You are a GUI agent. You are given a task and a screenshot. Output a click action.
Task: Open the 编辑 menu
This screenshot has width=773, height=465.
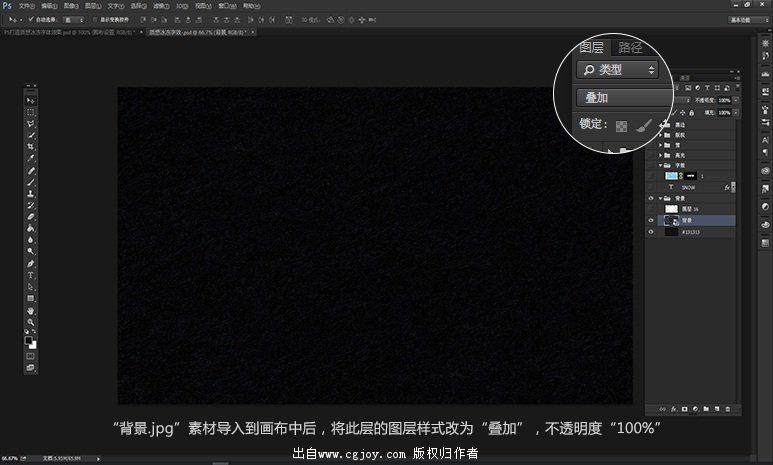(49, 6)
